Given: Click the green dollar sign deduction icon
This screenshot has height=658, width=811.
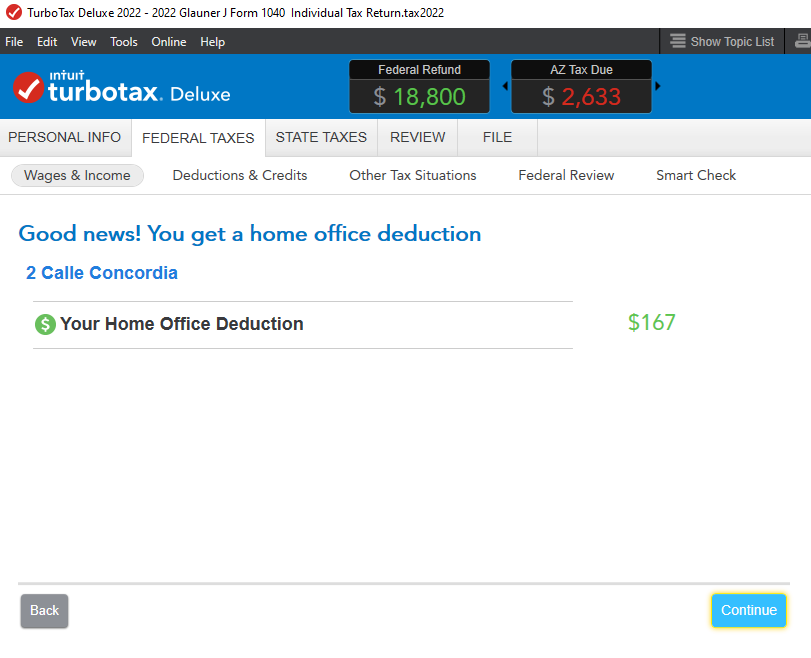Looking at the screenshot, I should coord(45,324).
